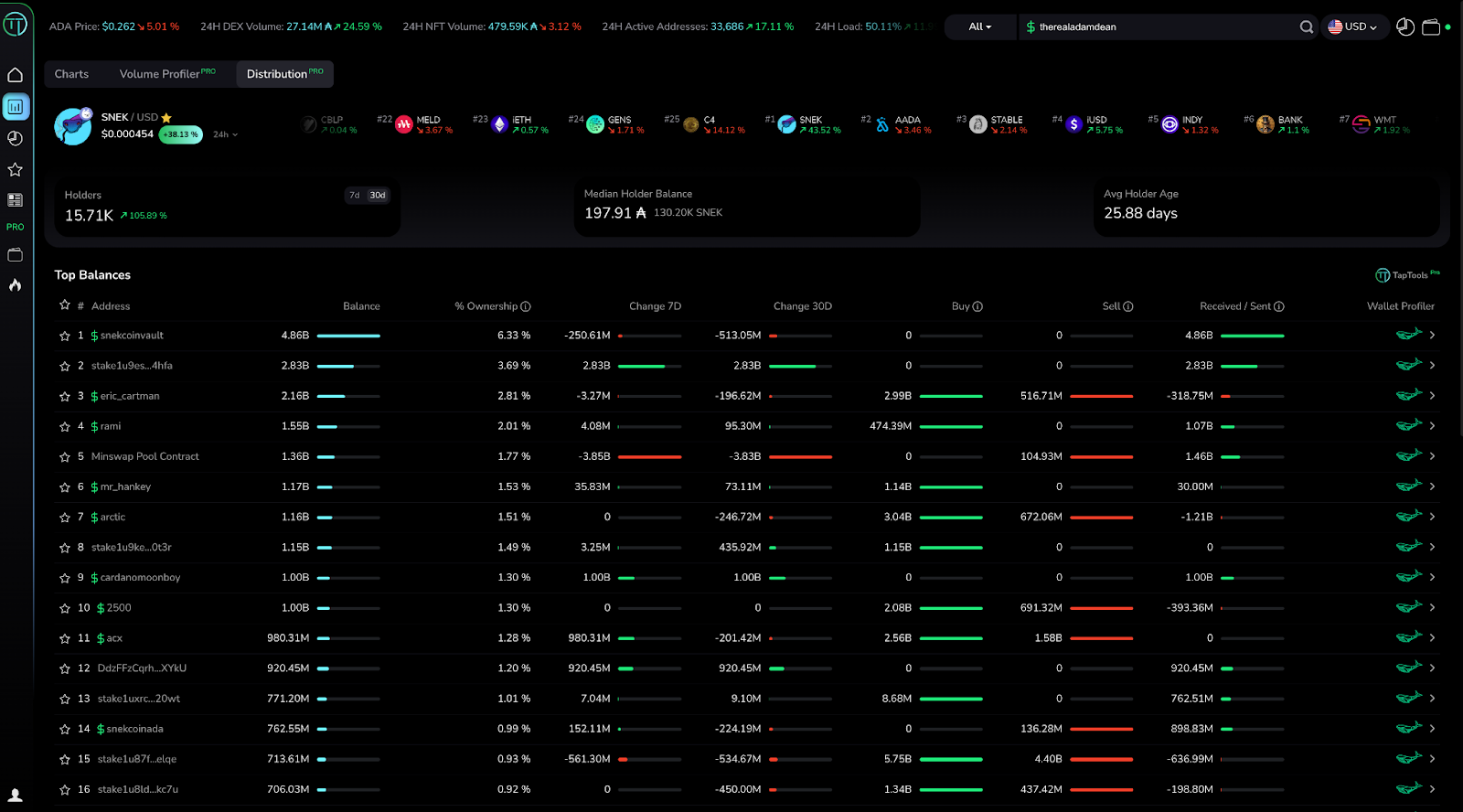1463x812 pixels.
Task: Click the Sell column info icon
Action: pos(1128,306)
